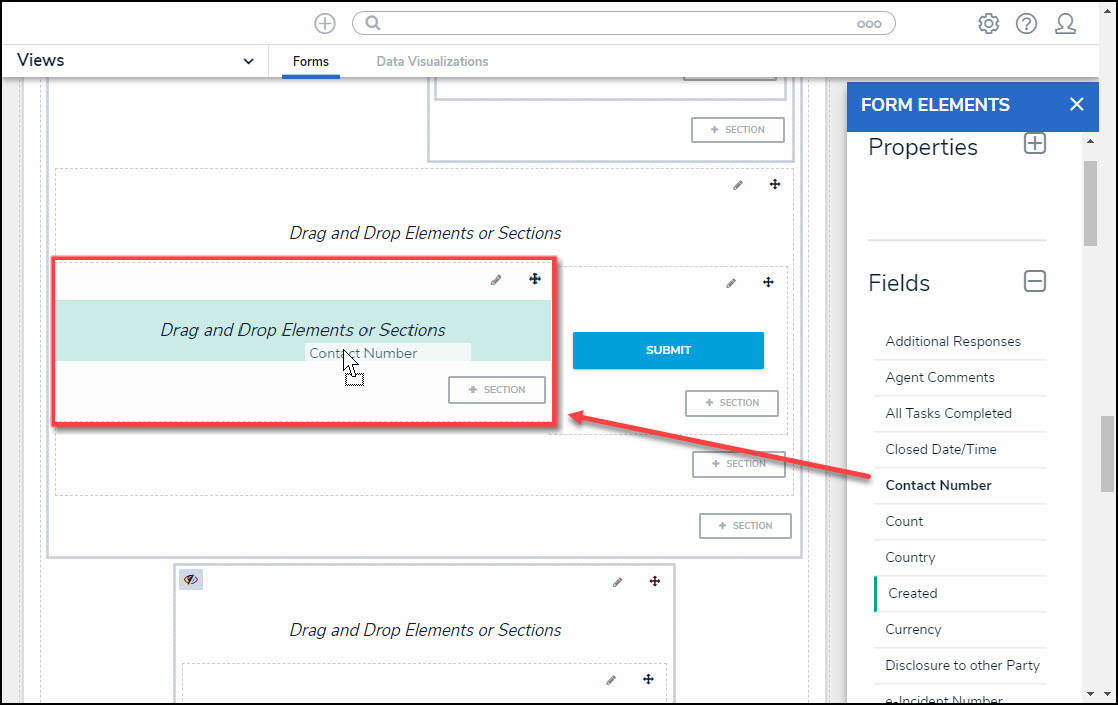This screenshot has height=705, width=1118.
Task: Select the Contact Number field
Action: pos(938,485)
